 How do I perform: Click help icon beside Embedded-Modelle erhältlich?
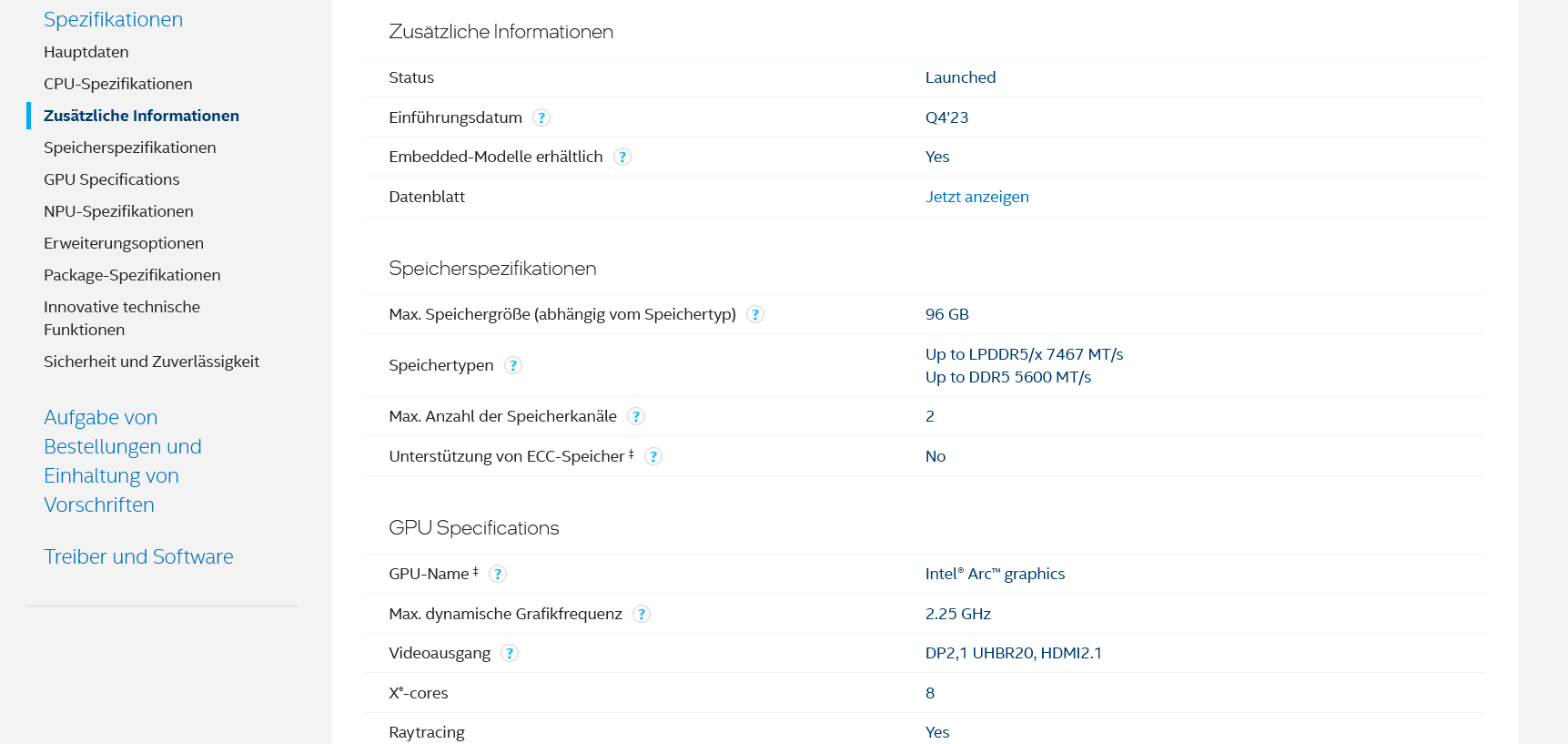(x=622, y=157)
